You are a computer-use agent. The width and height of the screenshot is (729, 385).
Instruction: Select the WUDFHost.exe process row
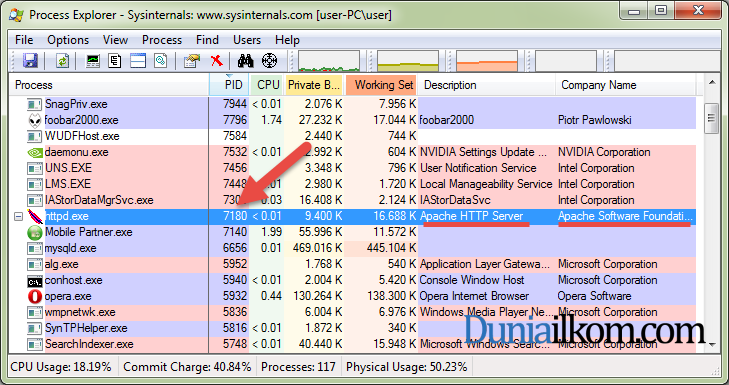(352, 136)
